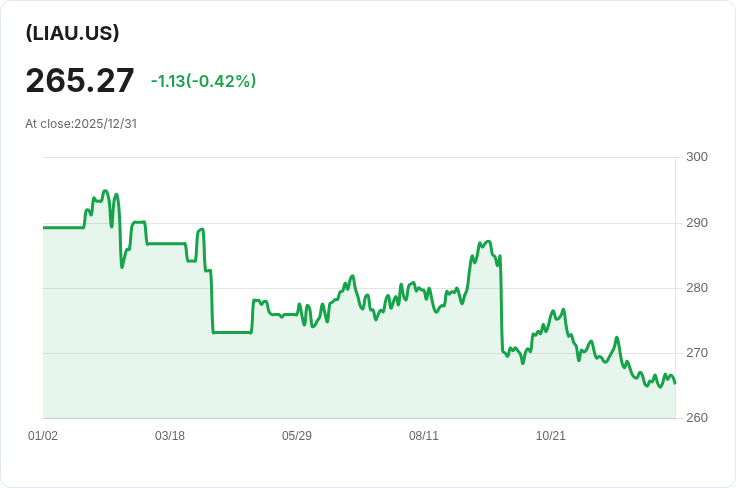Select the 270 y-axis label

point(697,353)
